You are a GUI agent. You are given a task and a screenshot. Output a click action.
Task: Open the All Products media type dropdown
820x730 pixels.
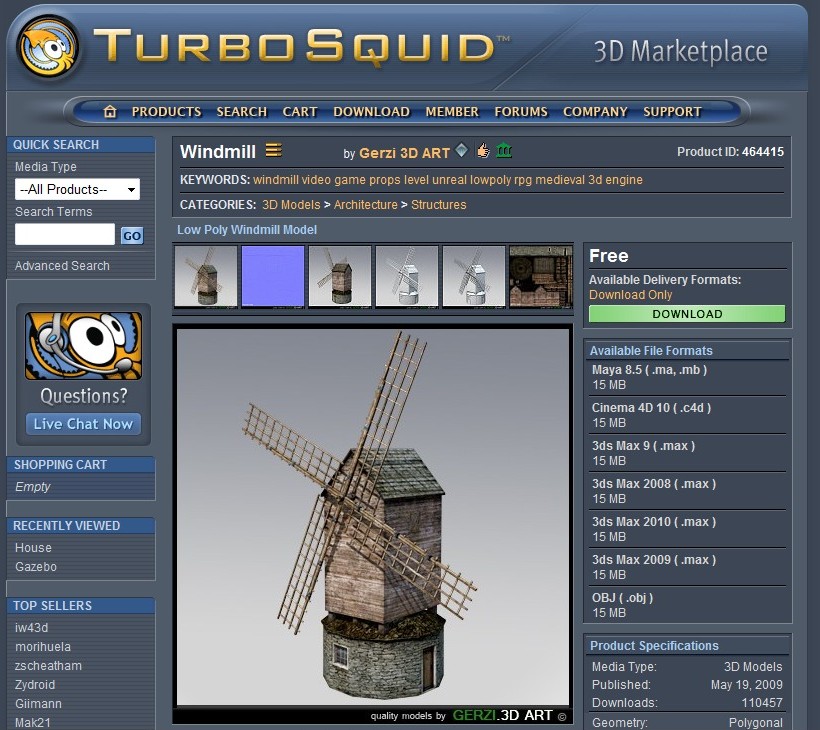(x=77, y=190)
